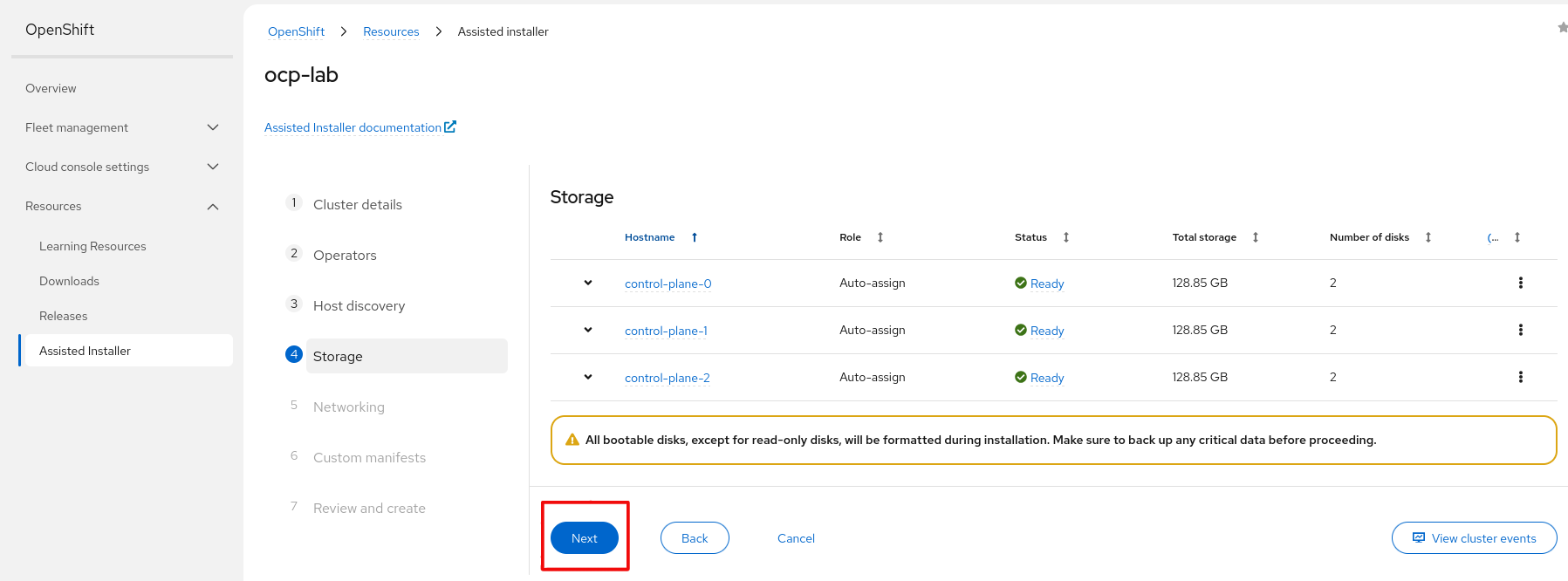
Task: Click ocp-lab cluster name heading
Action: pyautogui.click(x=301, y=75)
